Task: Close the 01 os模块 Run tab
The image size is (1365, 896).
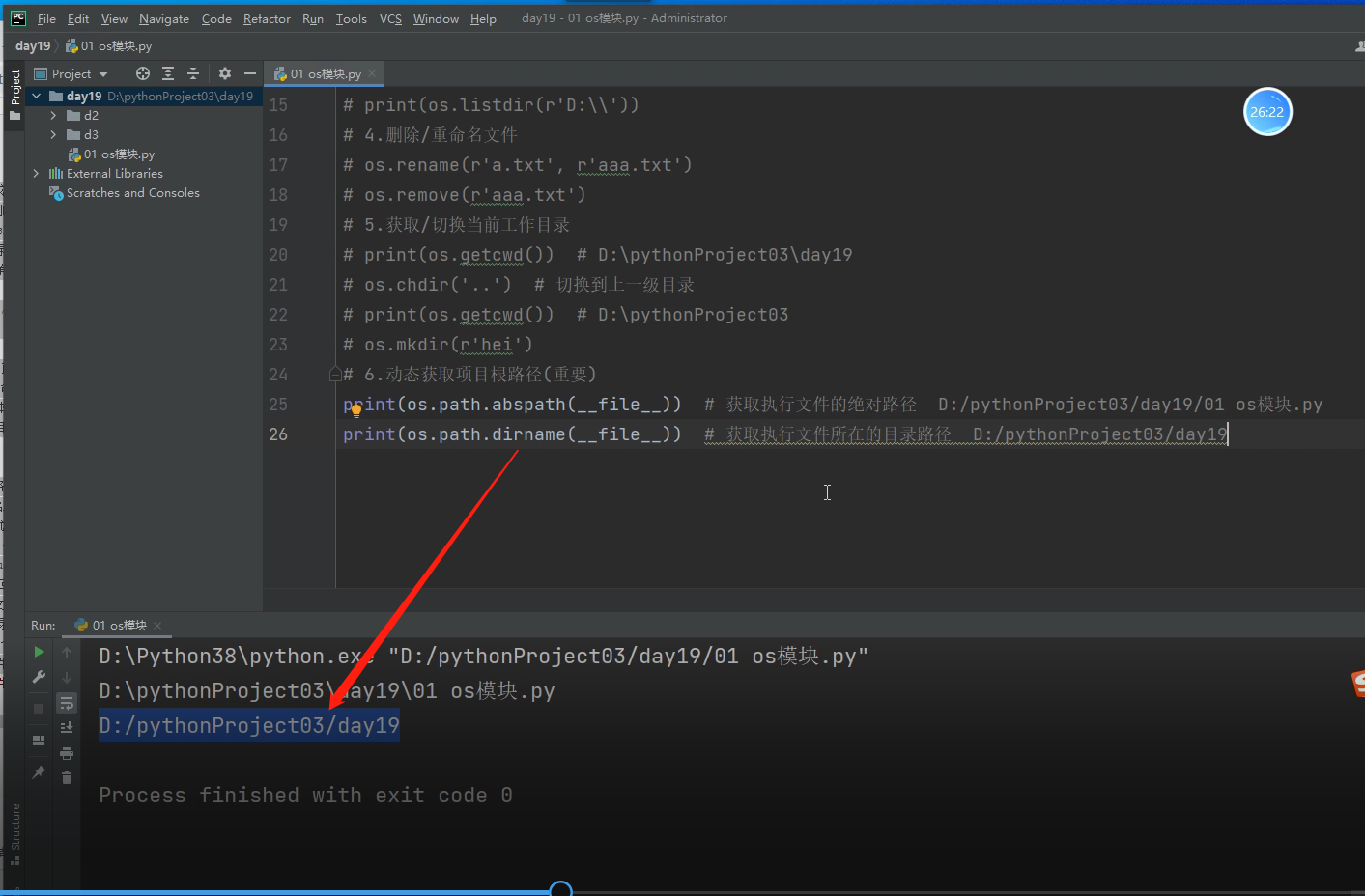Action: click(x=157, y=626)
